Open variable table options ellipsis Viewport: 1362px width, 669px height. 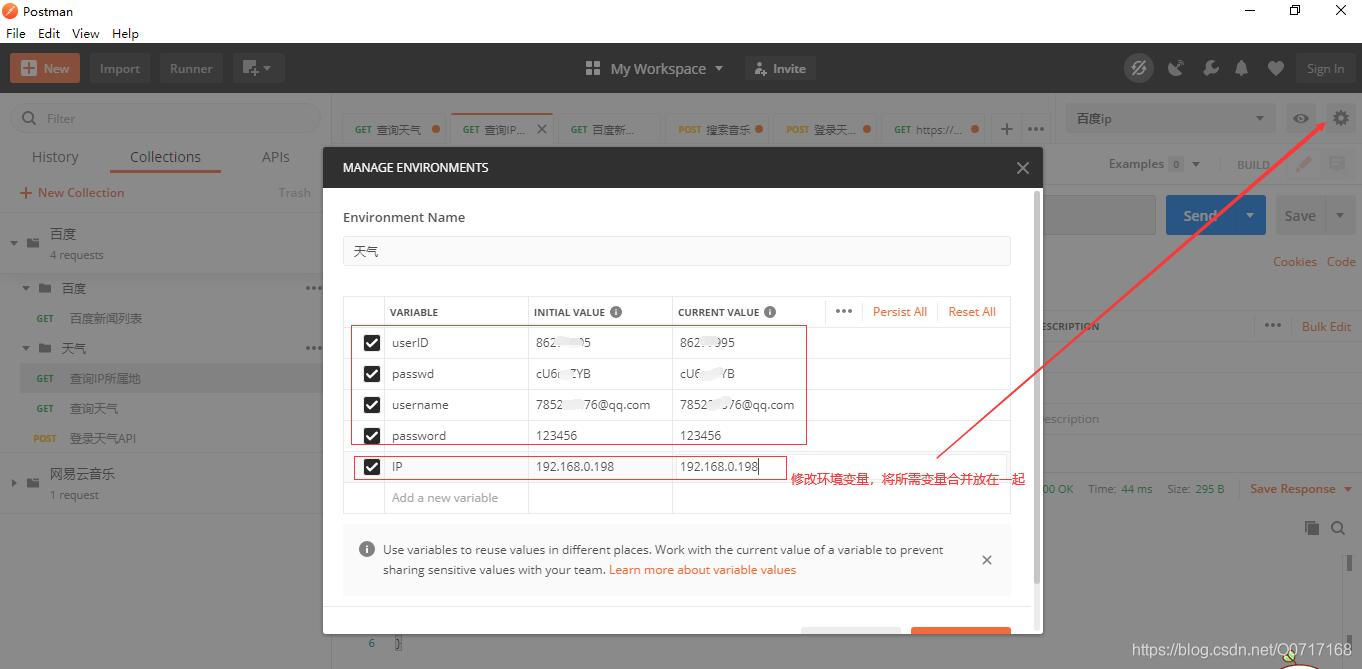click(844, 311)
